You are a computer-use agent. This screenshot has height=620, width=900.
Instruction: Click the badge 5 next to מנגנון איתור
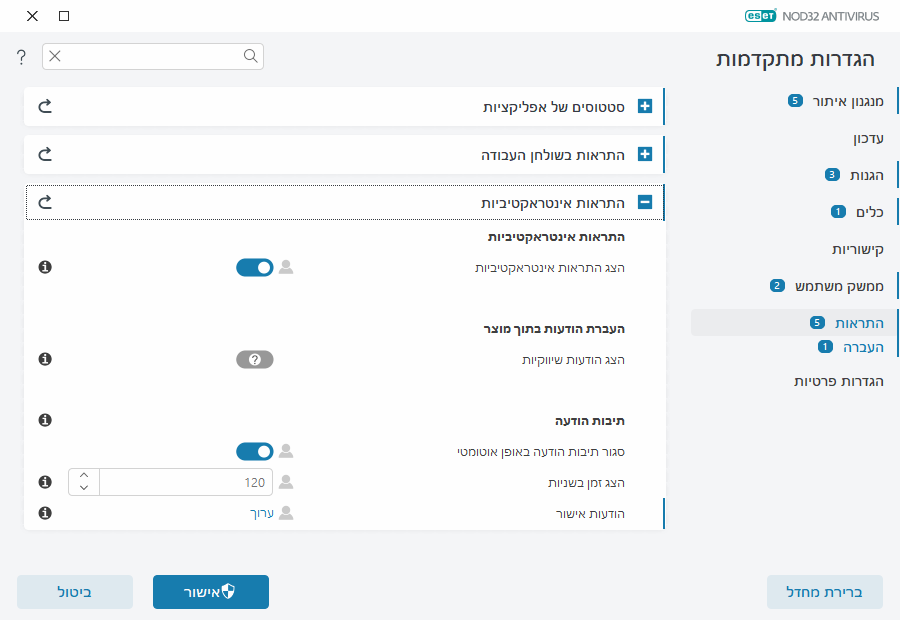(795, 101)
